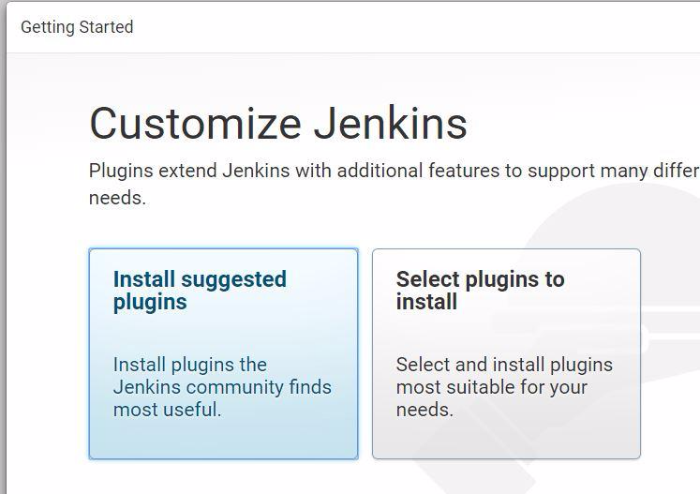Click the Install suggested plugins card

click(223, 353)
